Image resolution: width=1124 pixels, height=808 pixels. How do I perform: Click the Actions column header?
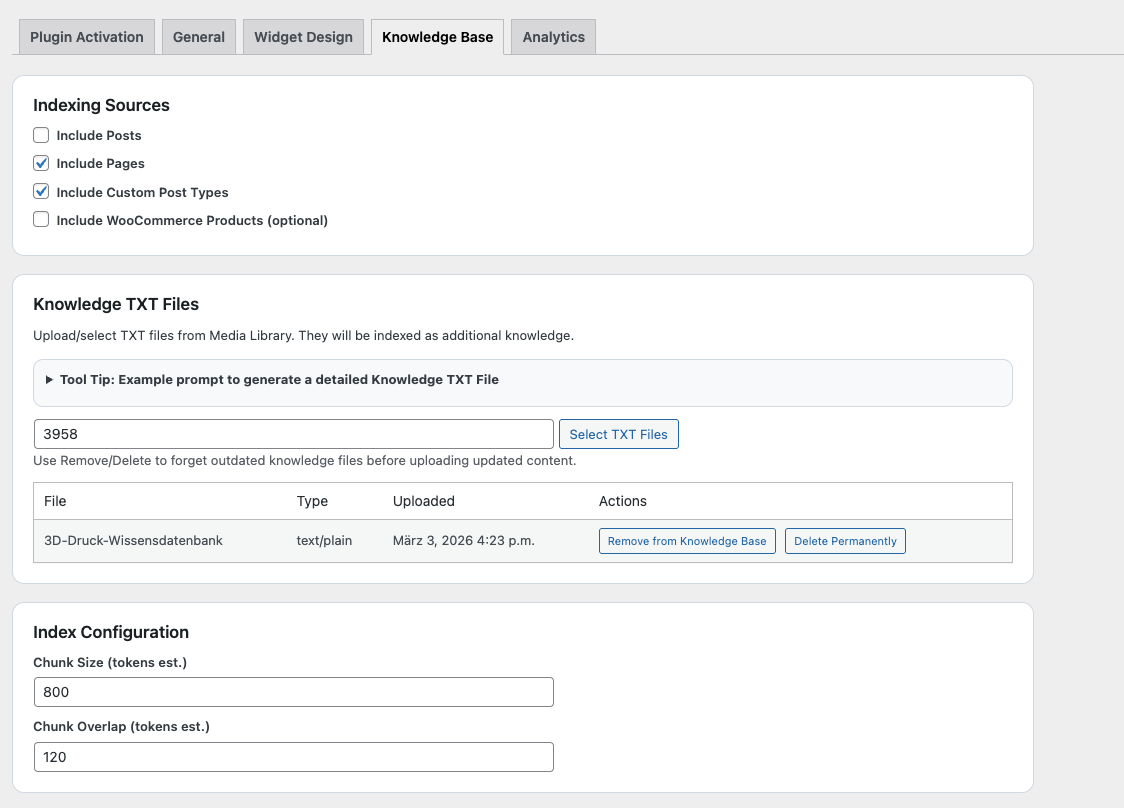click(623, 501)
